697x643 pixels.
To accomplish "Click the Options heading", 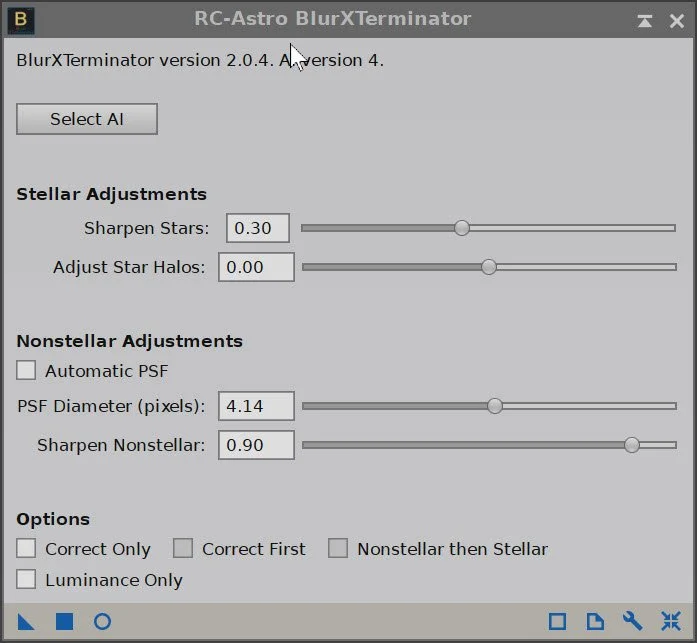I will coord(53,519).
